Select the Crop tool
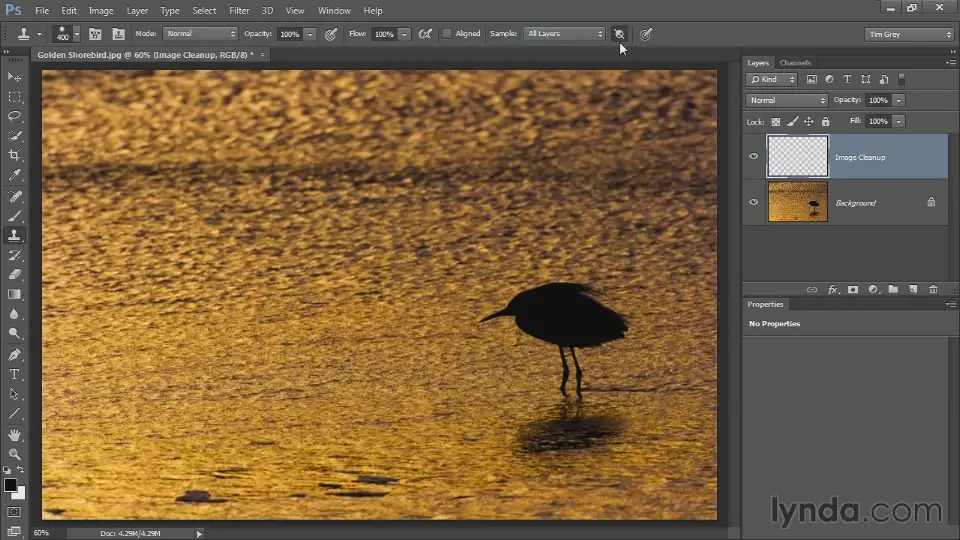This screenshot has height=540, width=960. [x=15, y=156]
